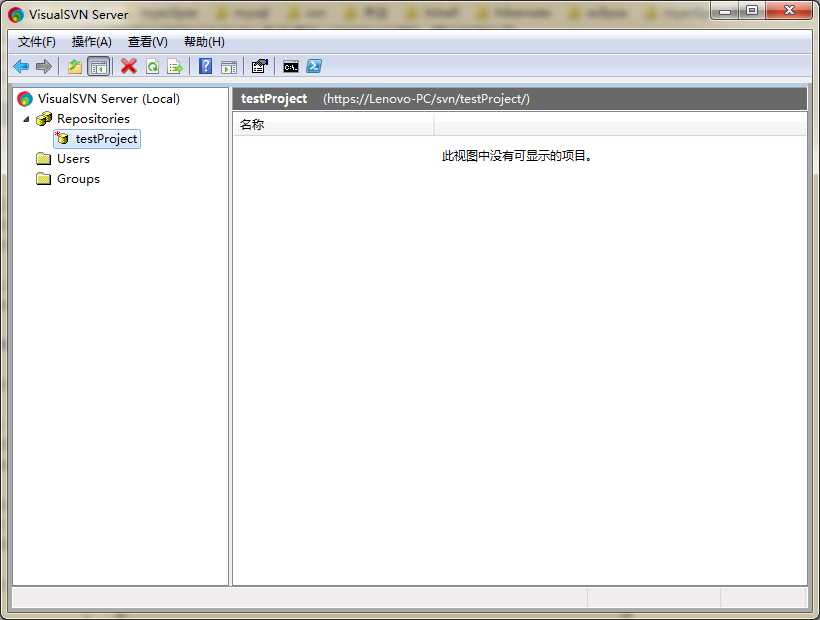The image size is (820, 620).
Task: Open Help with the blue question mark icon
Action: 206,66
